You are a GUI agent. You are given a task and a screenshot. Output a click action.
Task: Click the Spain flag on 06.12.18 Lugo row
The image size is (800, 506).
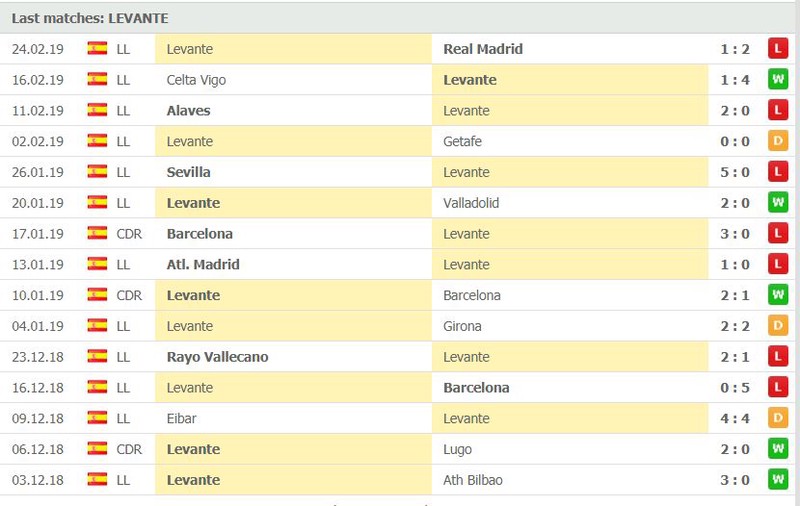[x=97, y=449]
